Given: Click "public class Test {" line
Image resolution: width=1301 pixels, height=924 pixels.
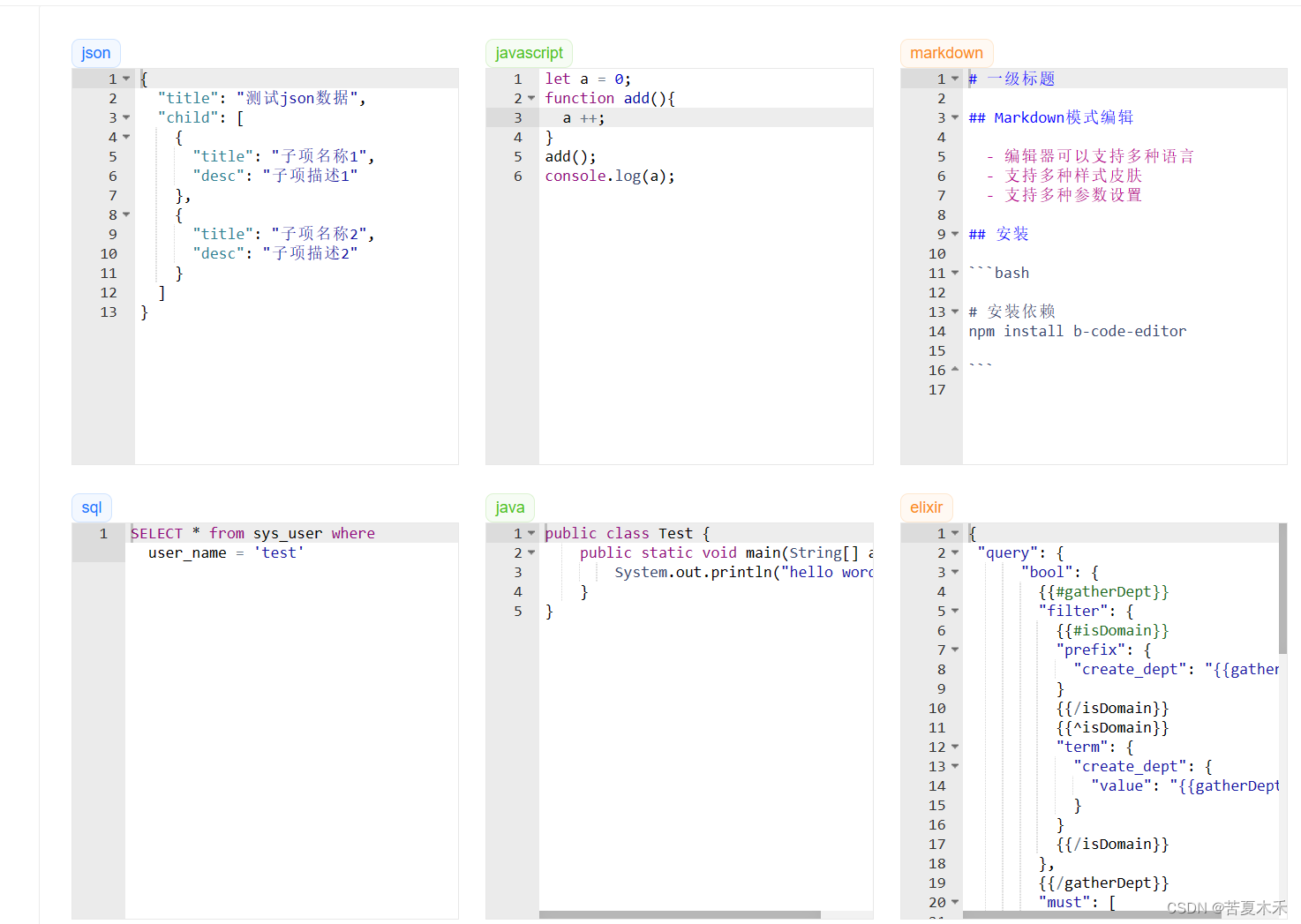Looking at the screenshot, I should [x=628, y=533].
